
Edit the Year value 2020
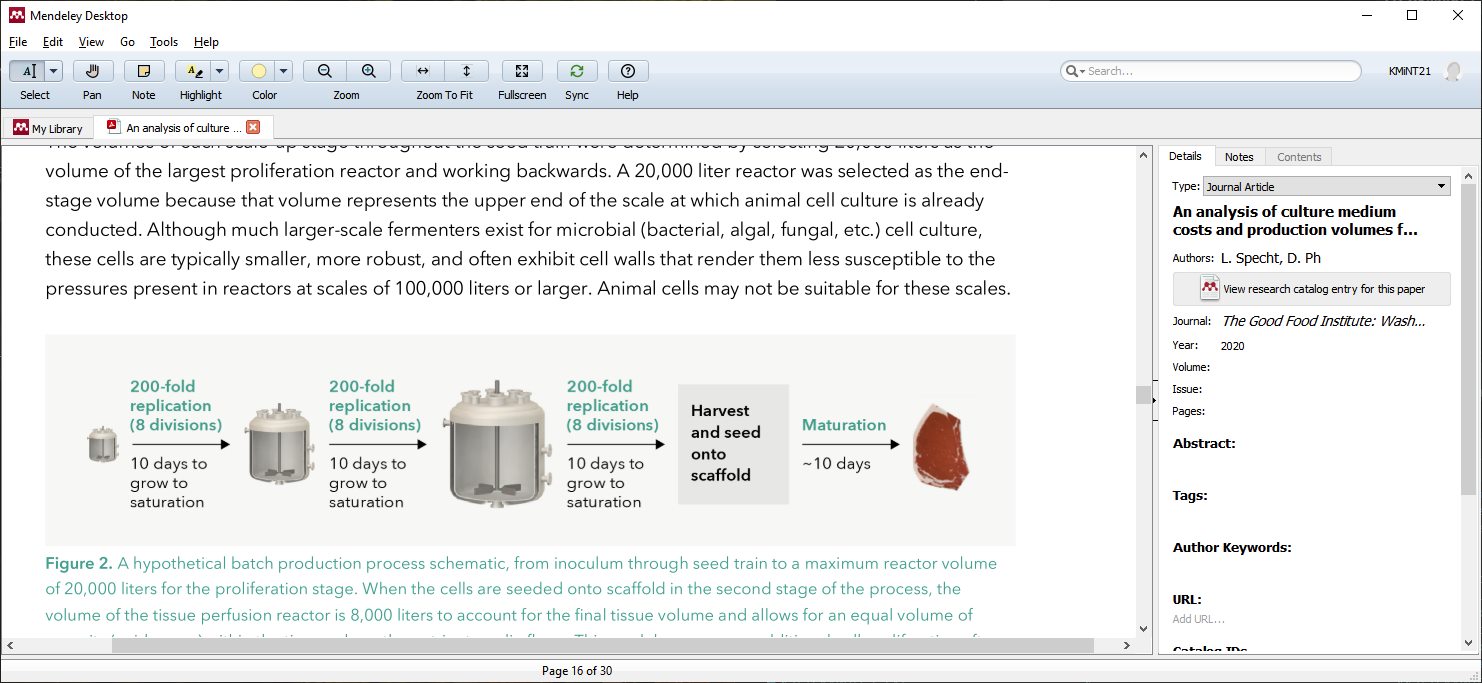coord(1234,346)
